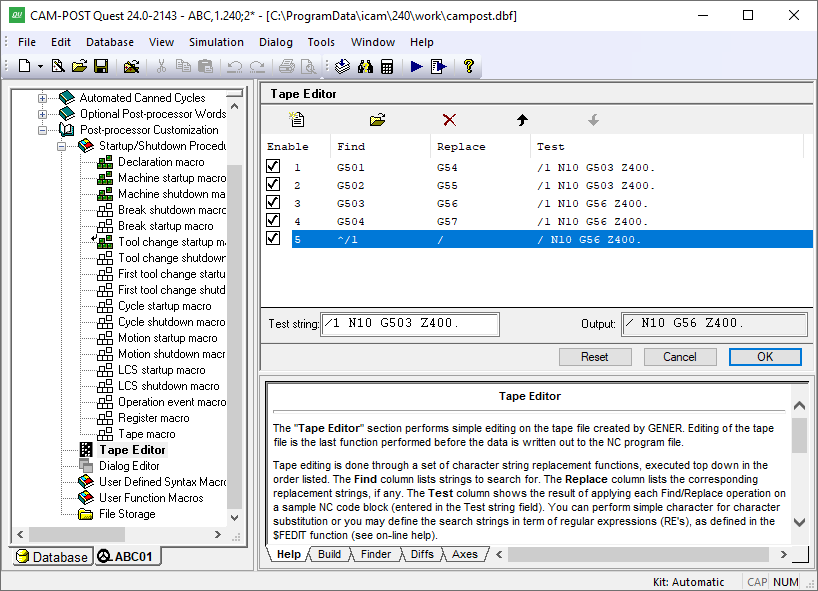Screen dimensions: 818x591
Task: Click the blue Run arrow icon
Action: click(x=416, y=66)
